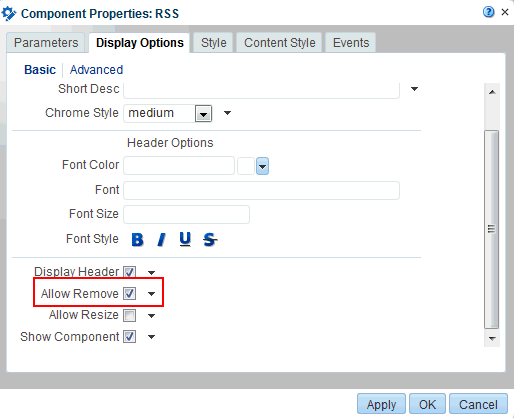
Task: Click the scrollbar down arrow
Action: (492, 338)
